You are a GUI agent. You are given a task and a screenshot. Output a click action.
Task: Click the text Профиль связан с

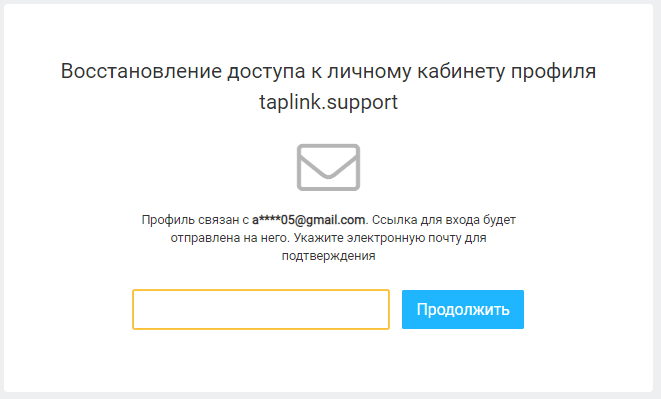(x=195, y=220)
